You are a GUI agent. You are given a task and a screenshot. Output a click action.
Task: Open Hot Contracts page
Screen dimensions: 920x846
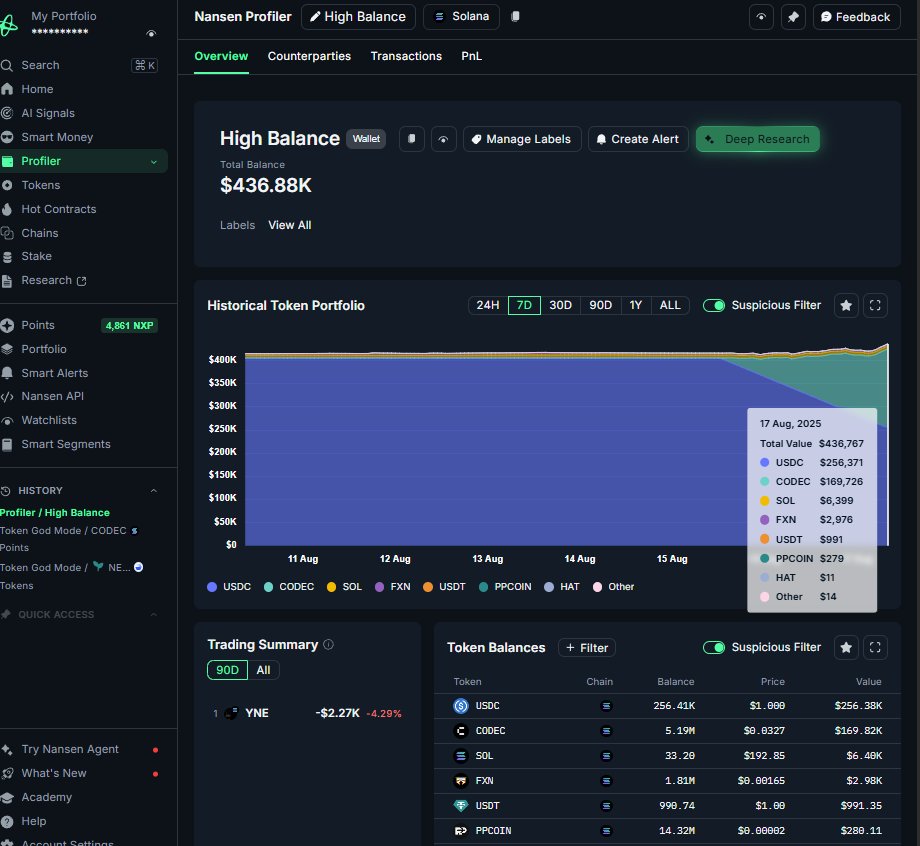[x=59, y=209]
